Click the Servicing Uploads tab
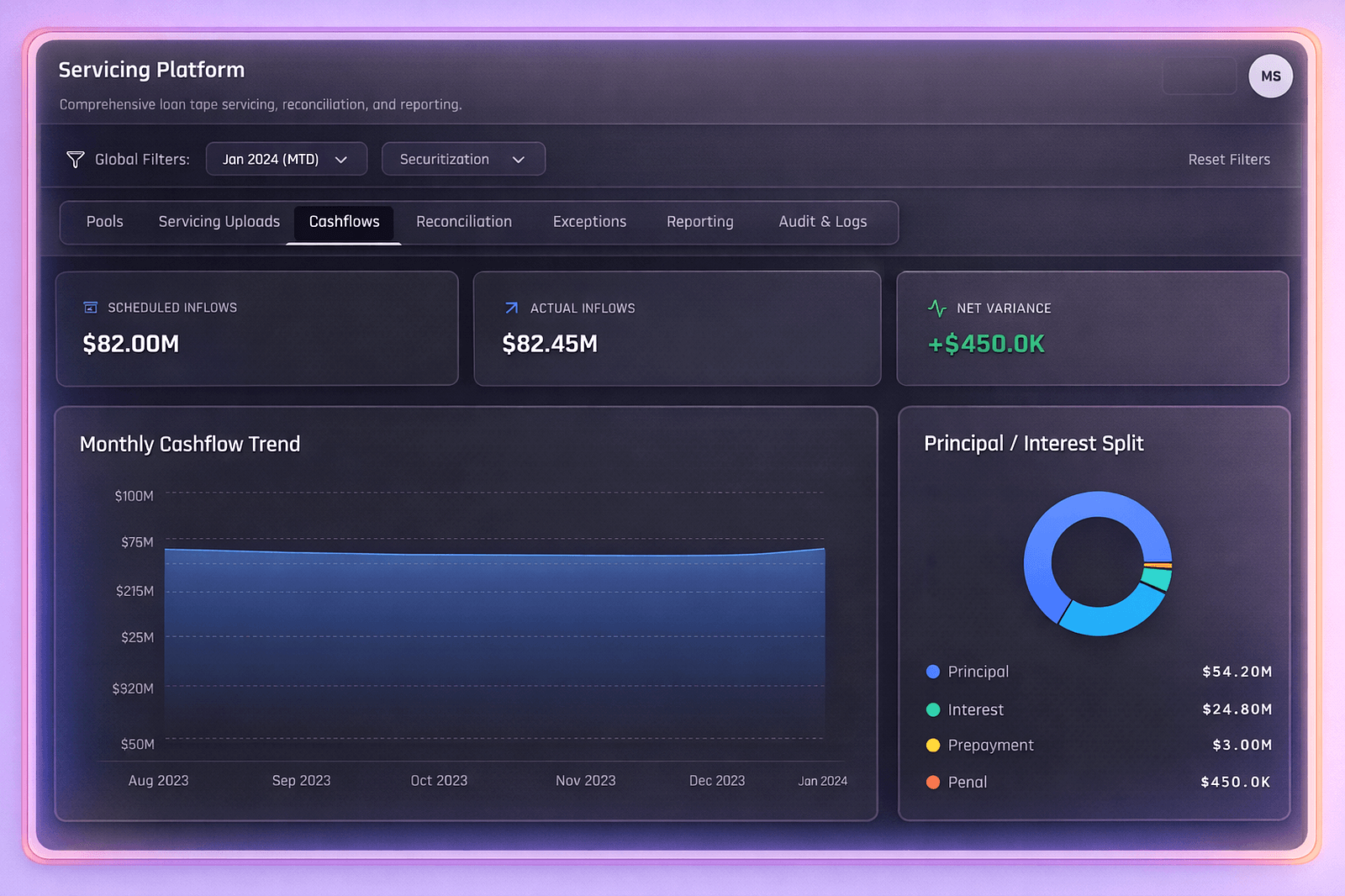This screenshot has height=896, width=1345. (219, 221)
